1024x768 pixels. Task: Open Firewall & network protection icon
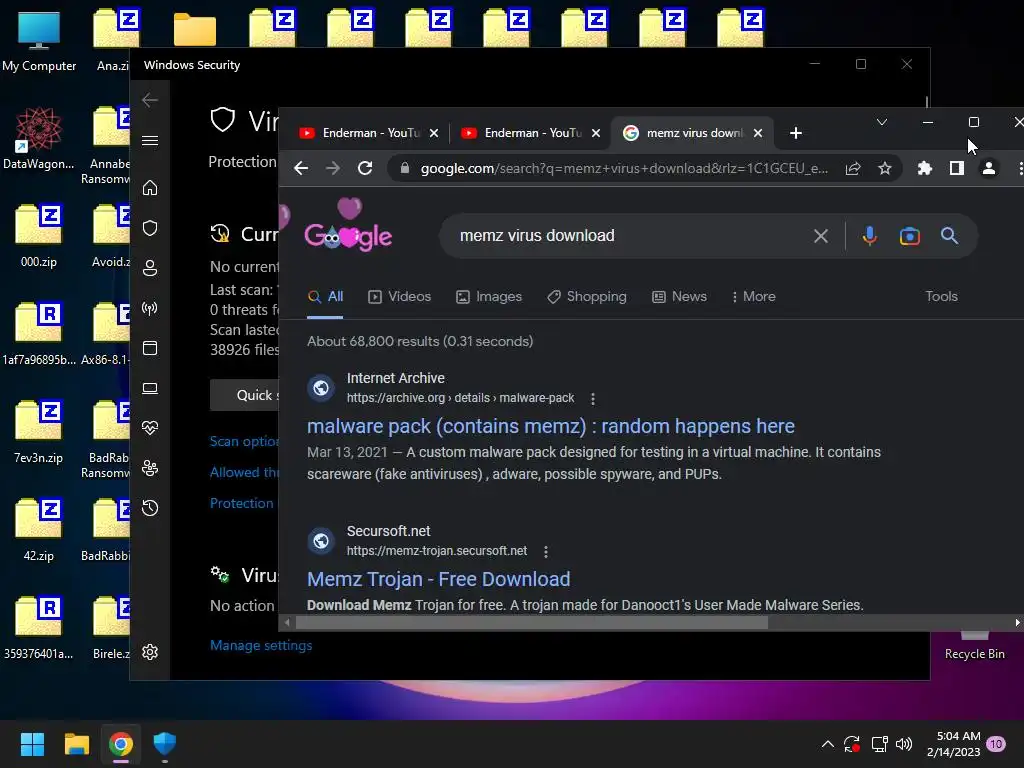[x=150, y=308]
